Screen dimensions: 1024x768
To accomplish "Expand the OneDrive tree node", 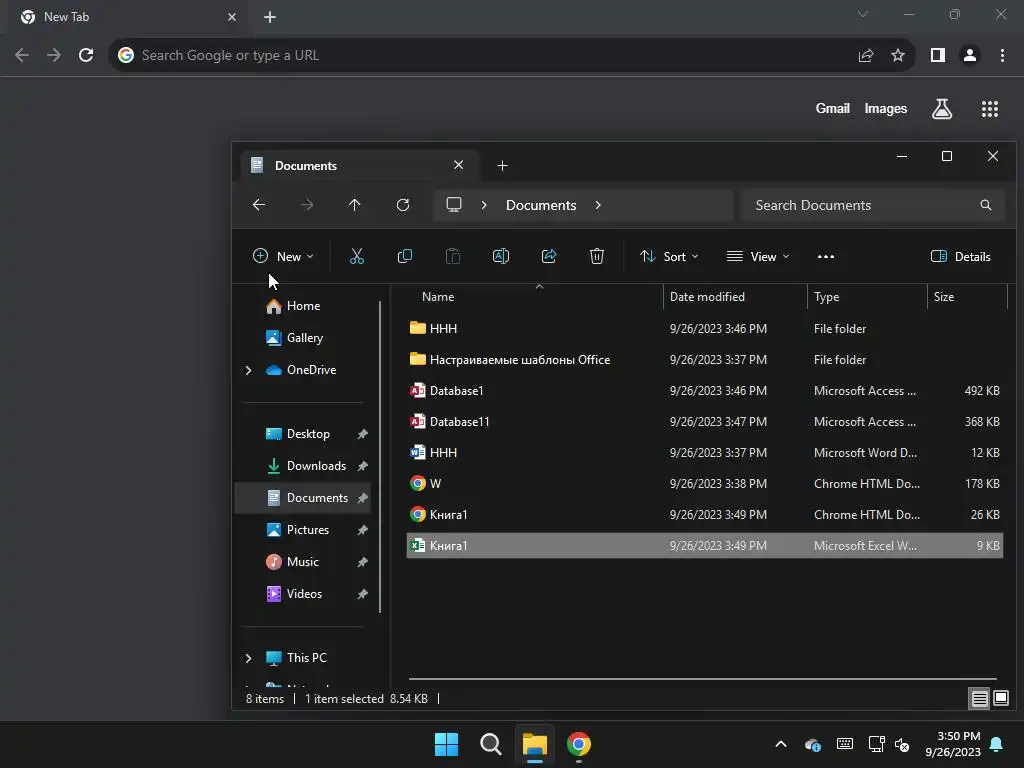I will 248,370.
